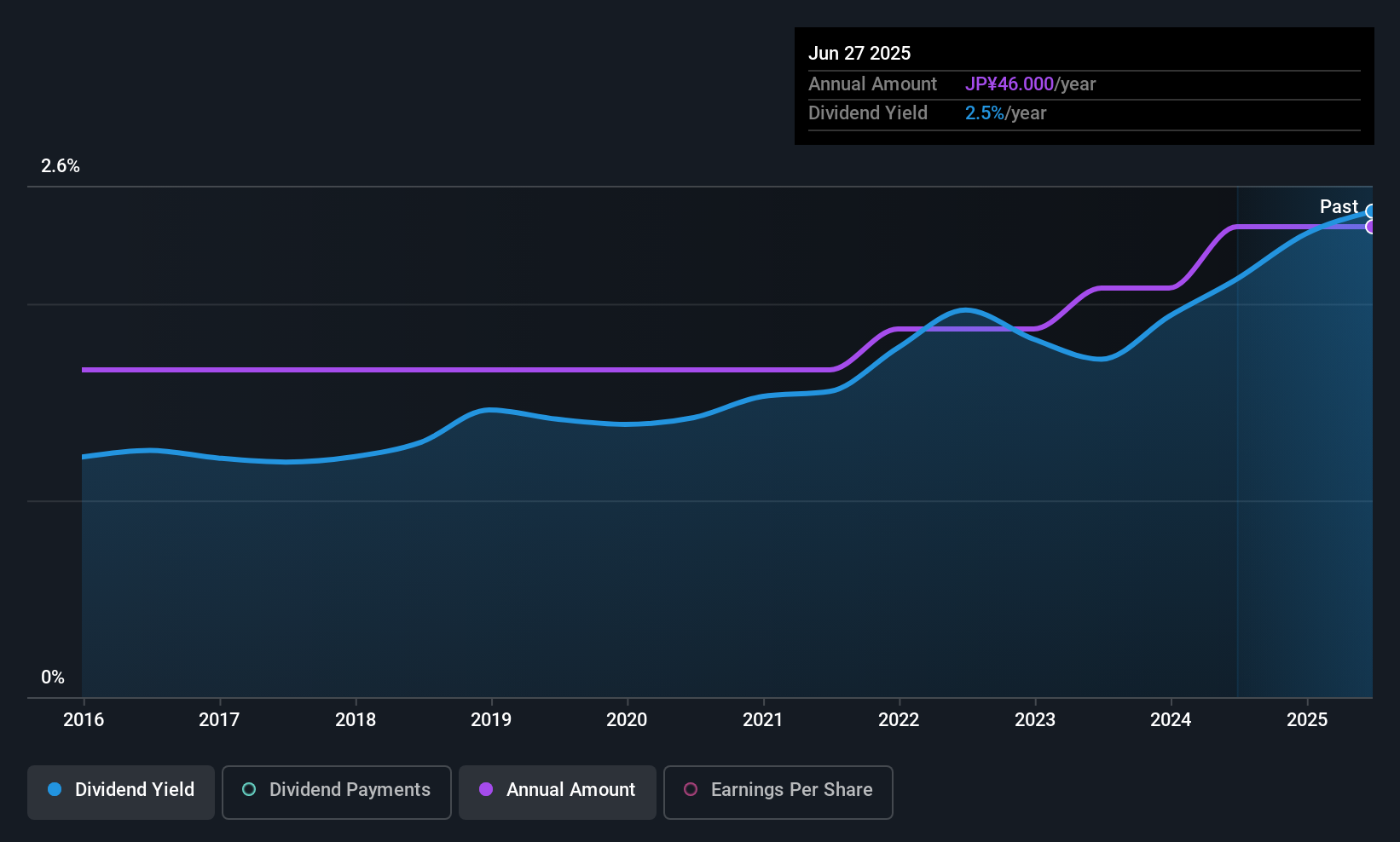Click the JP¥46.000 annual amount value in the tooltip
This screenshot has height=842, width=1400.
(1010, 84)
